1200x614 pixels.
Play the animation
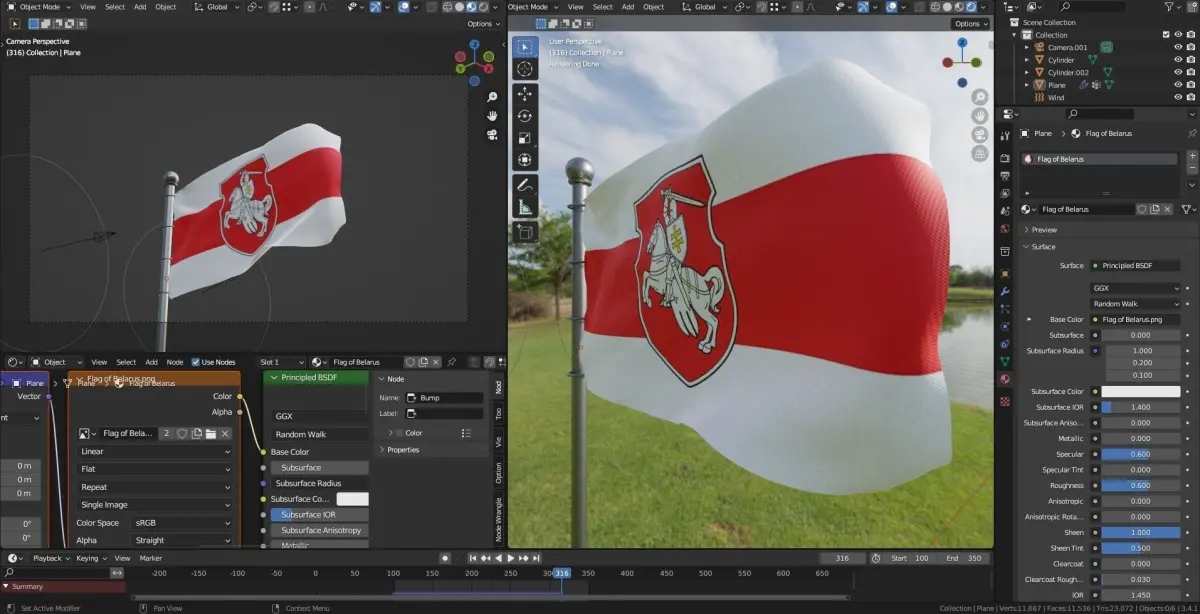pyautogui.click(x=511, y=558)
